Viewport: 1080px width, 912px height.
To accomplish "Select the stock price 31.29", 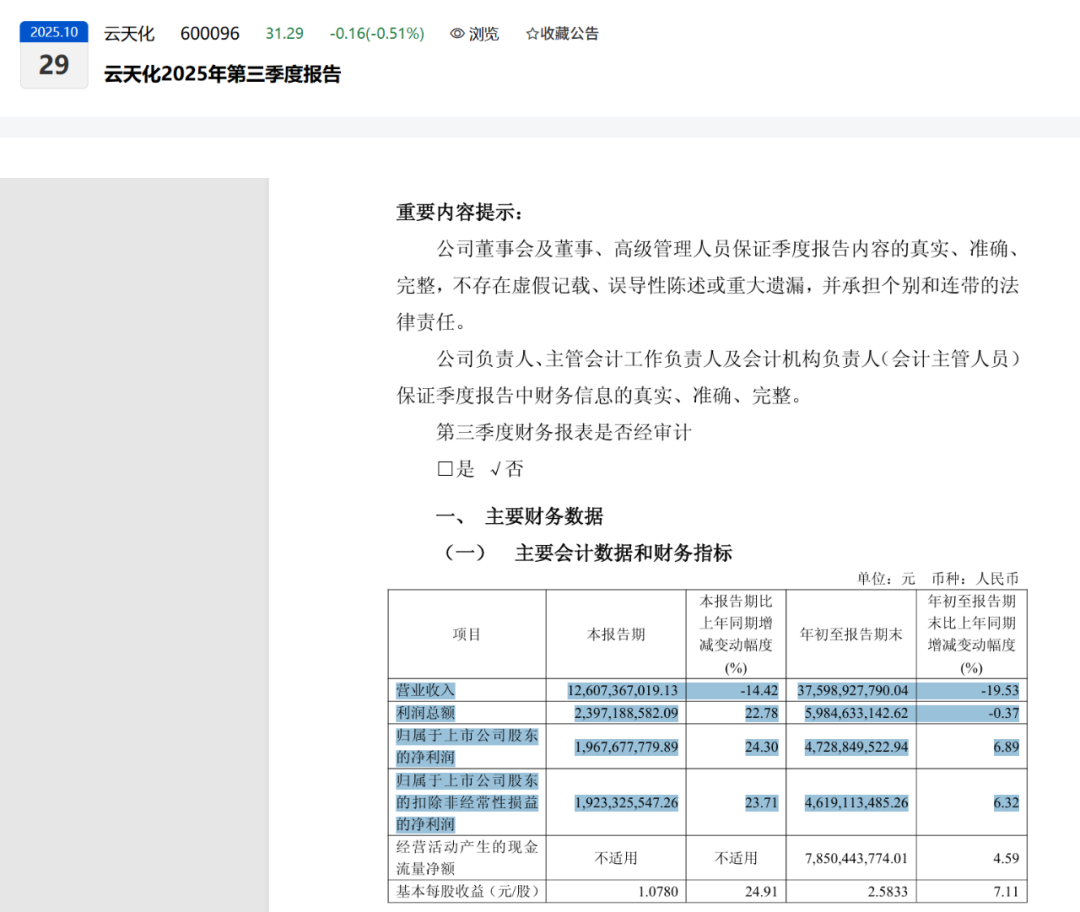I will click(x=285, y=34).
